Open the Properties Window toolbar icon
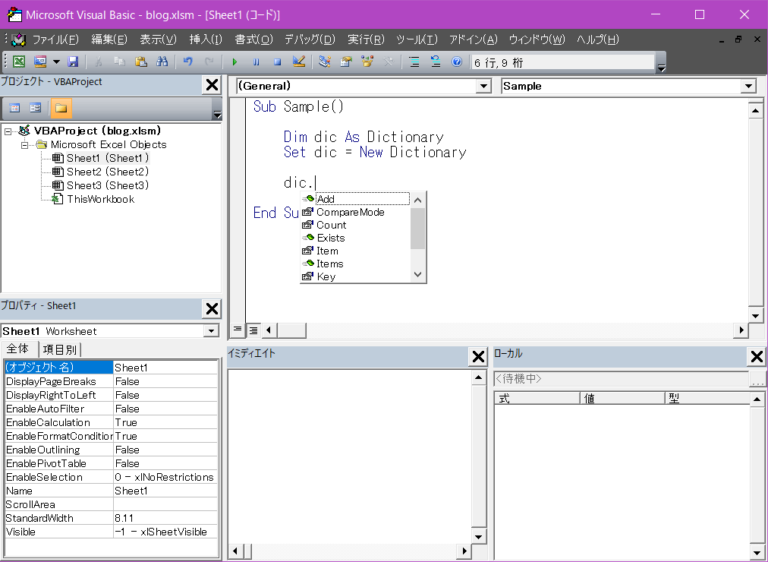 point(346,62)
